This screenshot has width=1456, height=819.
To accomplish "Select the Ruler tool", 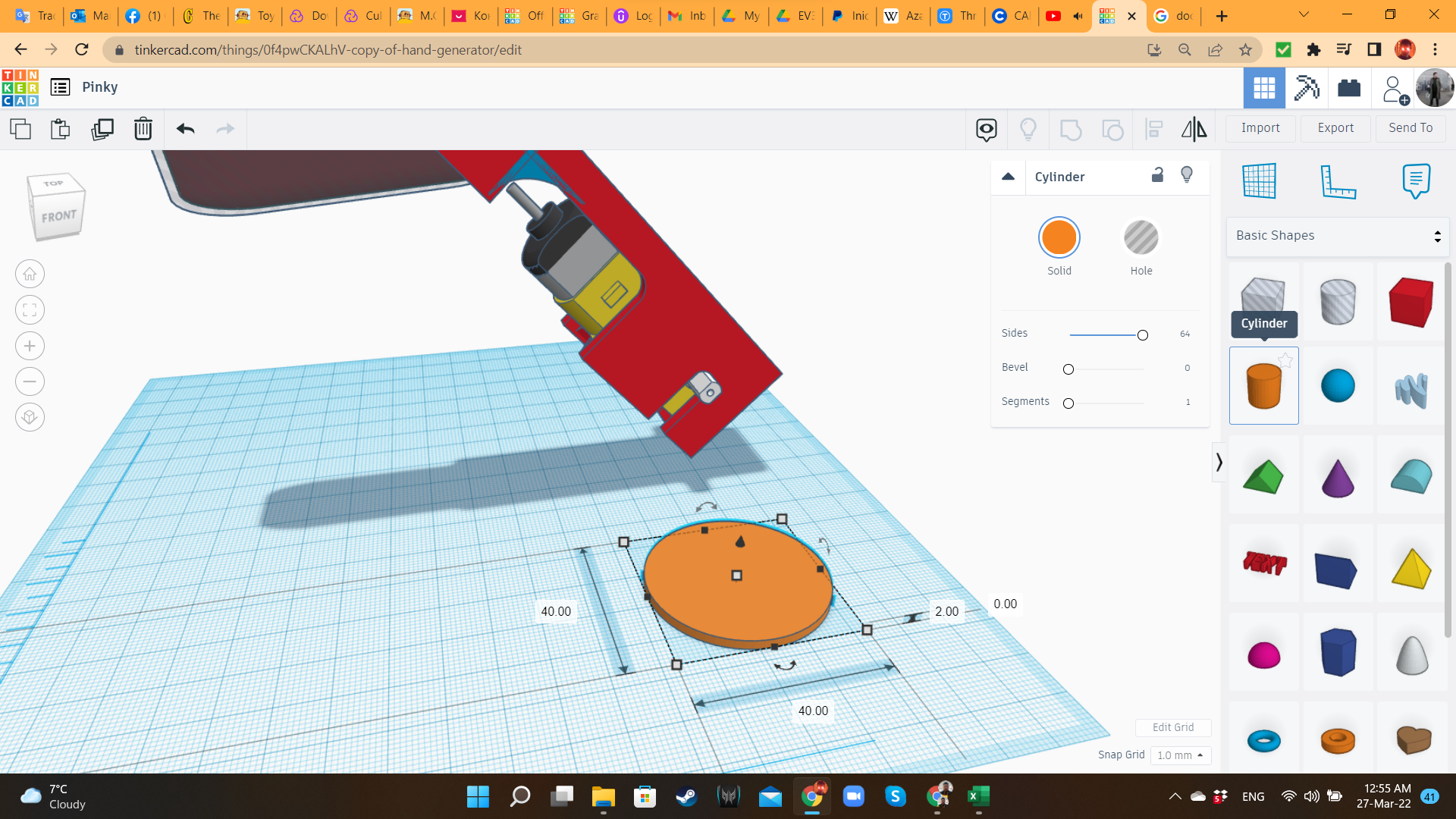I will pyautogui.click(x=1338, y=181).
